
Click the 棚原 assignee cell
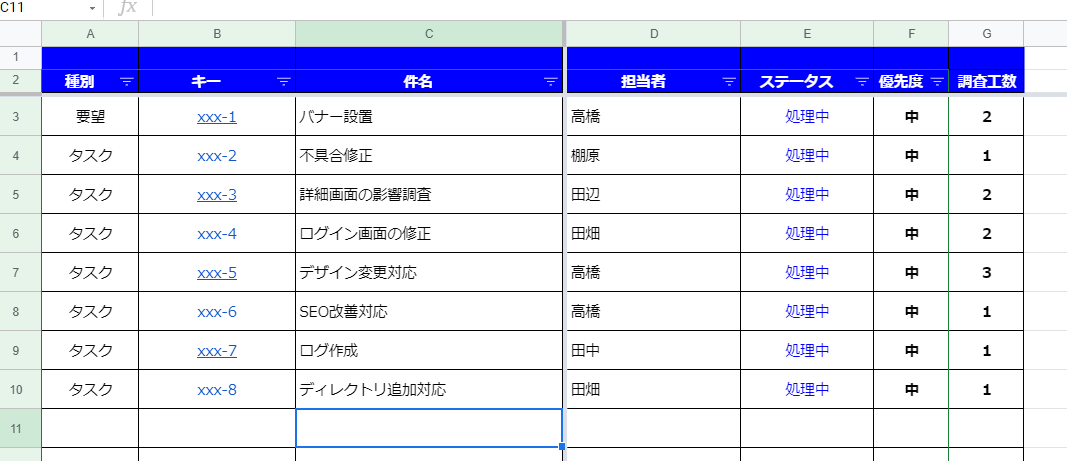coord(654,156)
